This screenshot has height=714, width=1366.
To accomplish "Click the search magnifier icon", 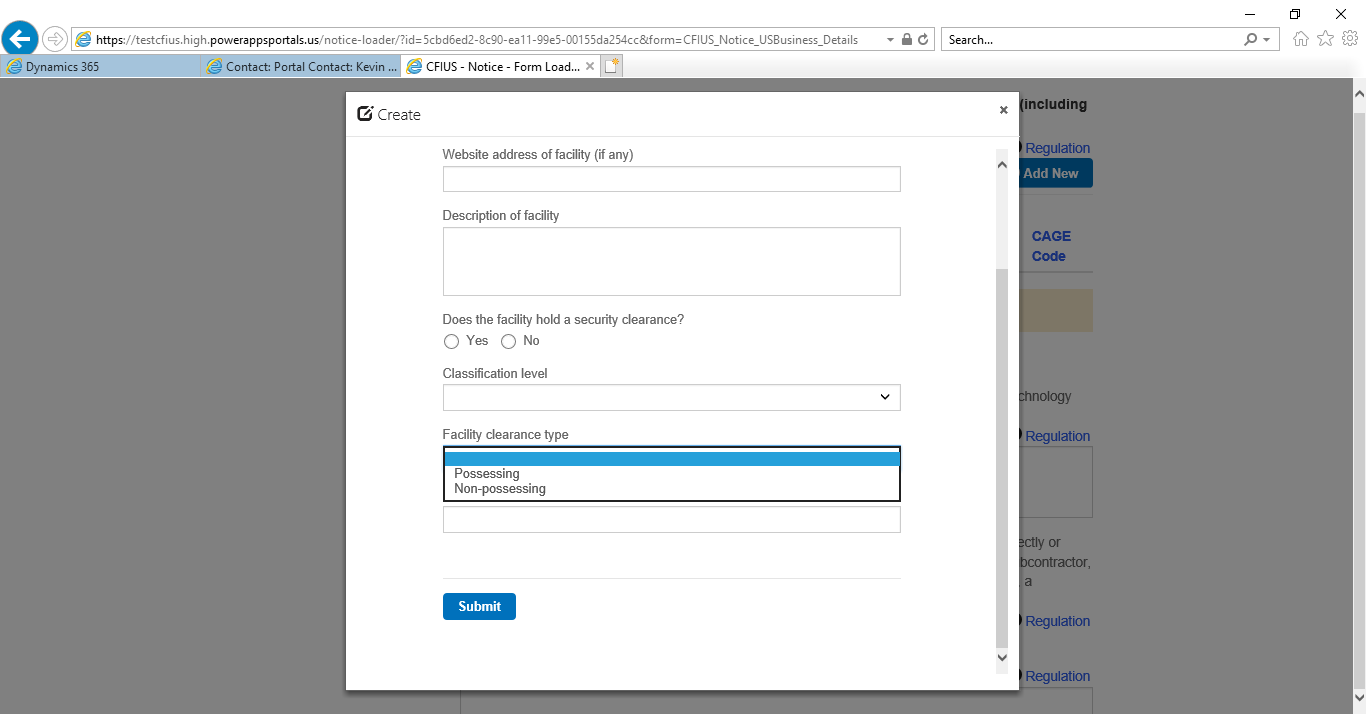I will click(x=1250, y=40).
